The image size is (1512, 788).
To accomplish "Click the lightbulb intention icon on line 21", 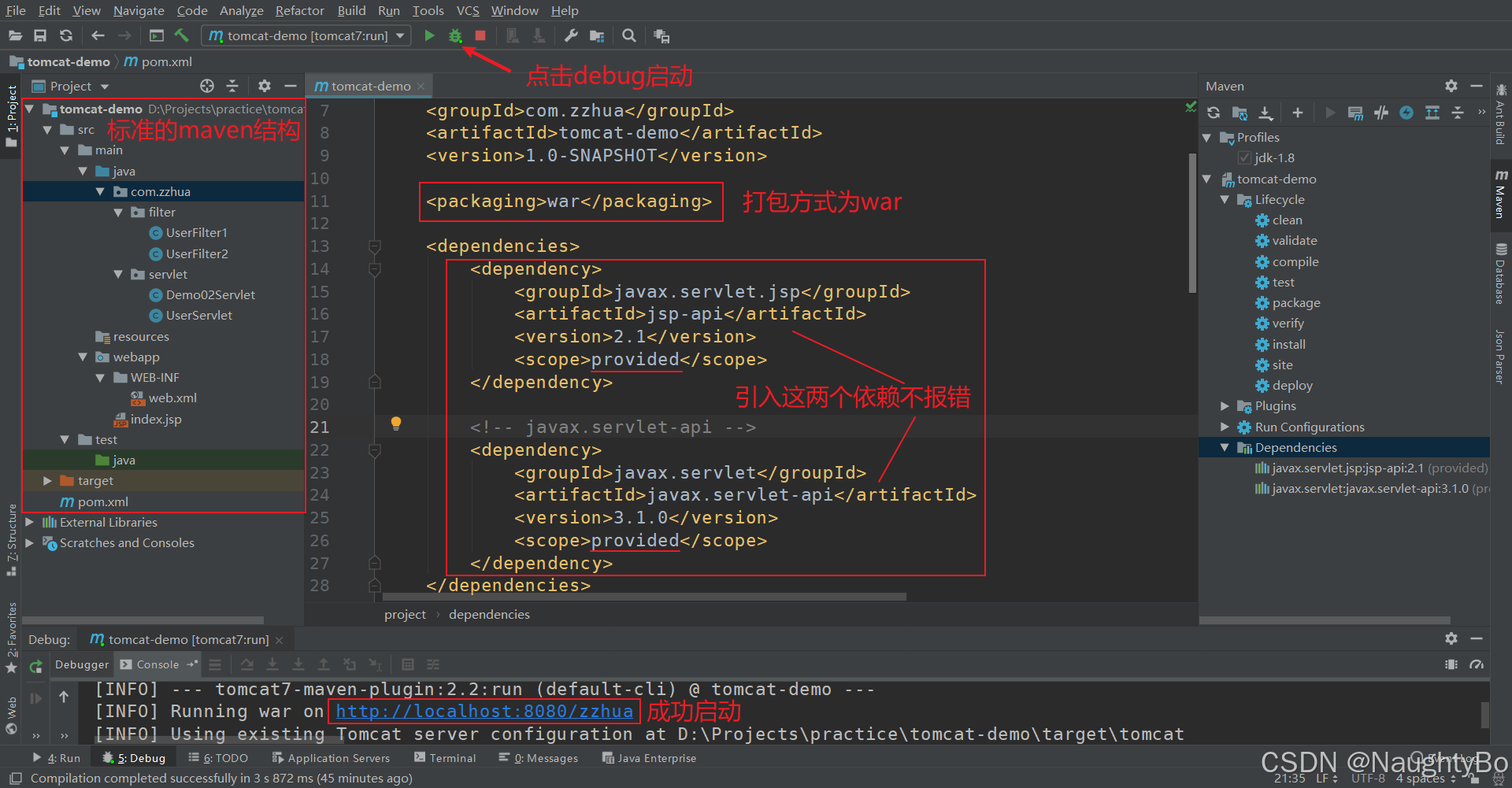I will (x=396, y=424).
